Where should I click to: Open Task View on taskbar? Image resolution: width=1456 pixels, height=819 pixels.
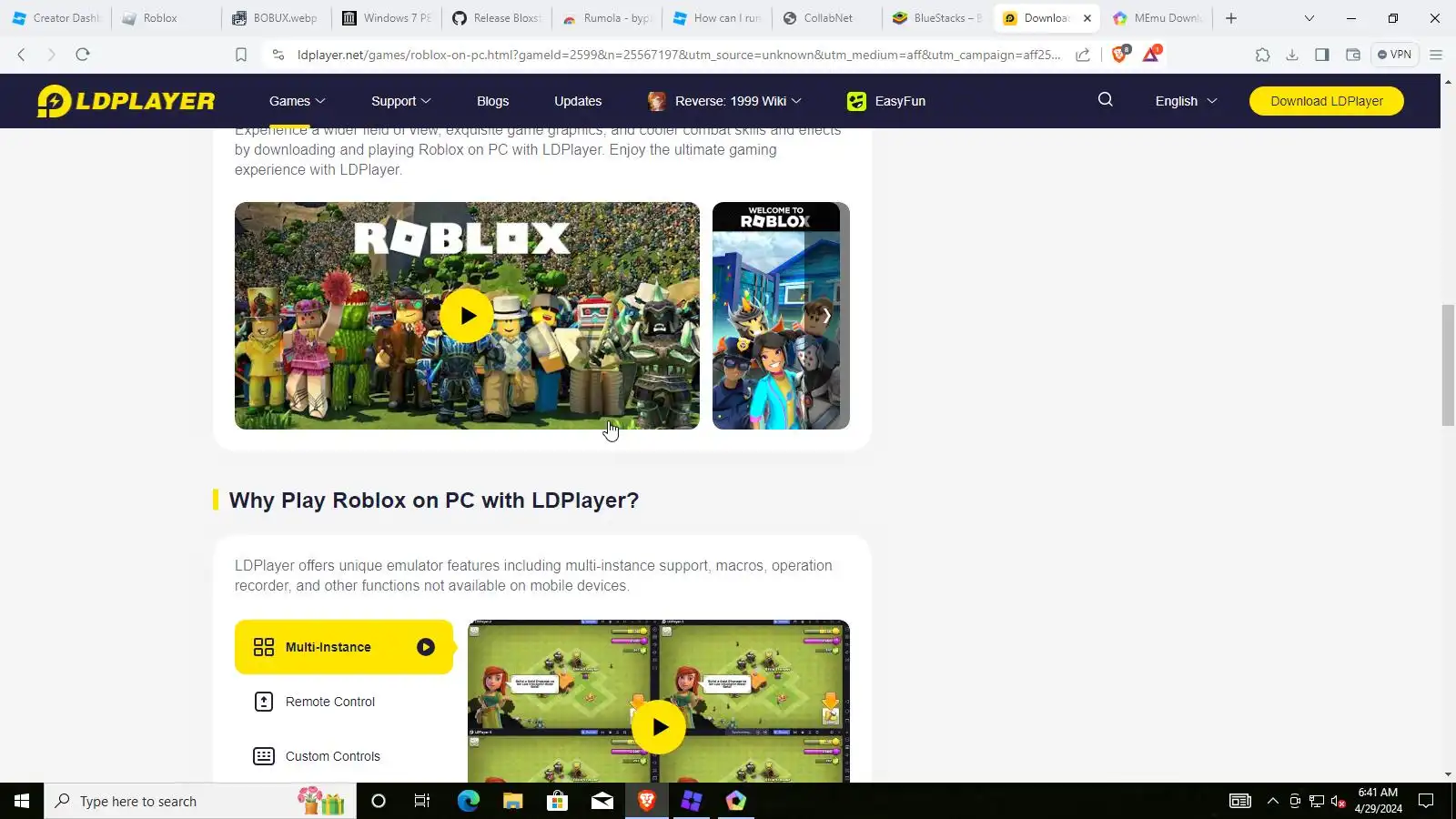(x=422, y=801)
